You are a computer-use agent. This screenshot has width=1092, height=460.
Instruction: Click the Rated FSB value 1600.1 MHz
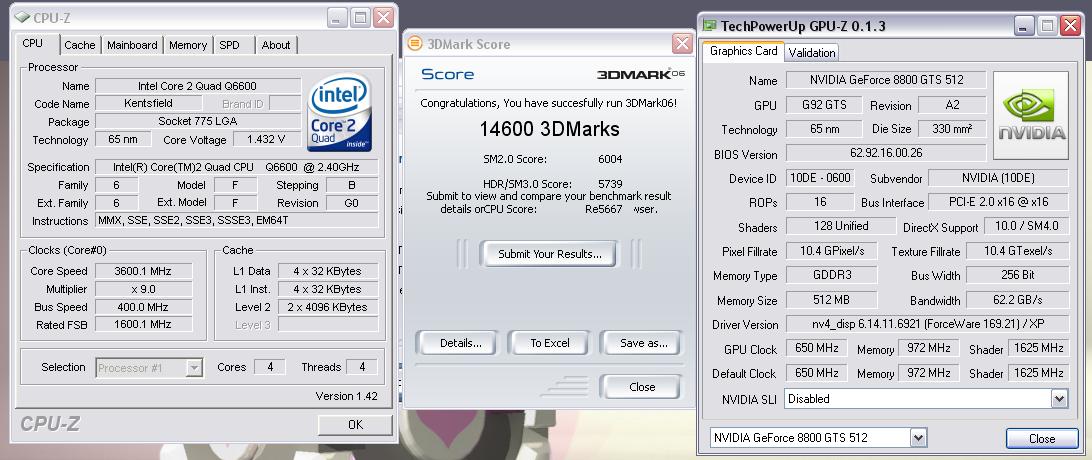[143, 324]
